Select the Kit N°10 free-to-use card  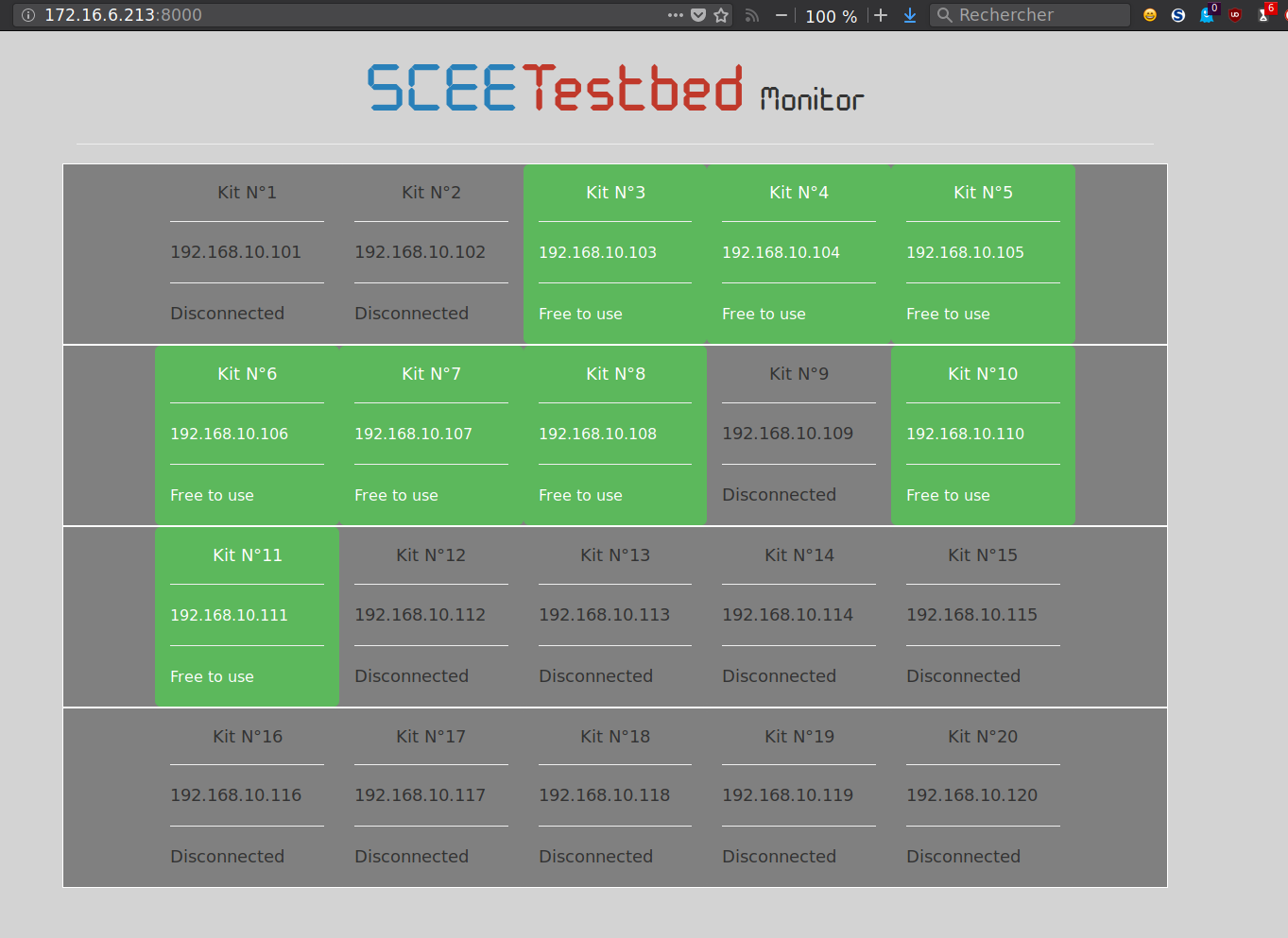pyautogui.click(x=983, y=435)
